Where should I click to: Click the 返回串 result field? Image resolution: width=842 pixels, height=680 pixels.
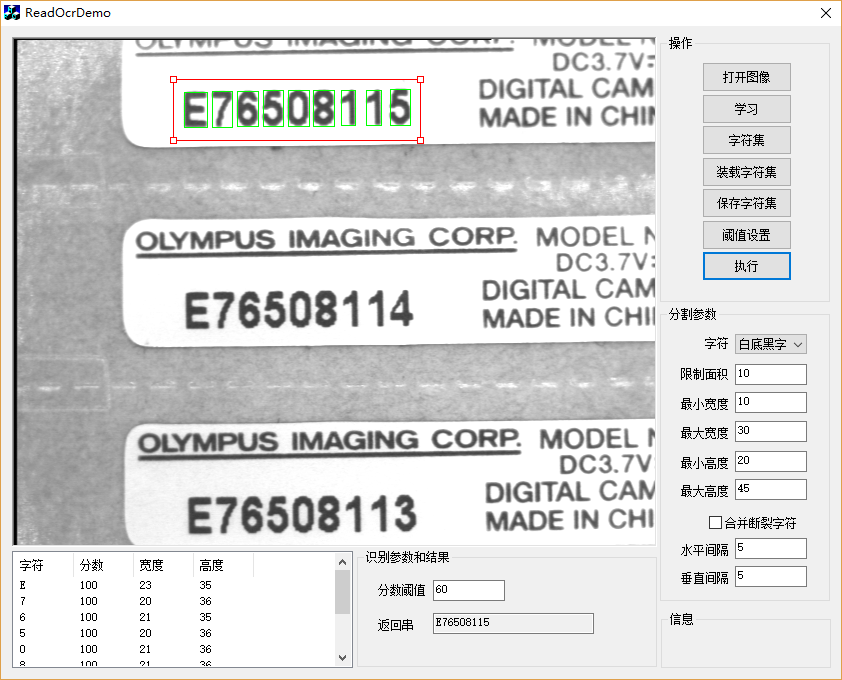pos(512,623)
